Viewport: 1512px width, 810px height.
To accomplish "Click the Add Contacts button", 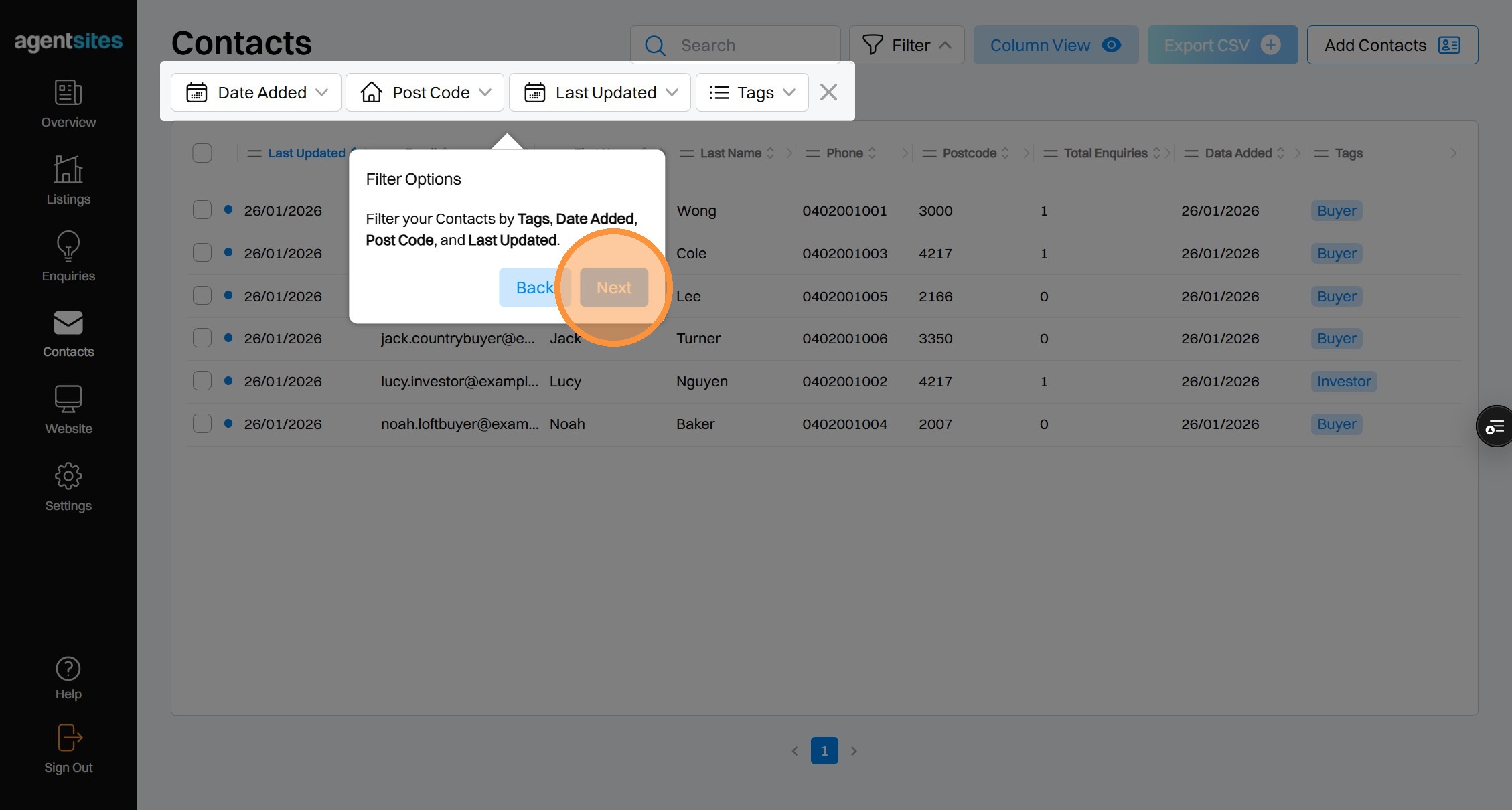I will tap(1391, 45).
